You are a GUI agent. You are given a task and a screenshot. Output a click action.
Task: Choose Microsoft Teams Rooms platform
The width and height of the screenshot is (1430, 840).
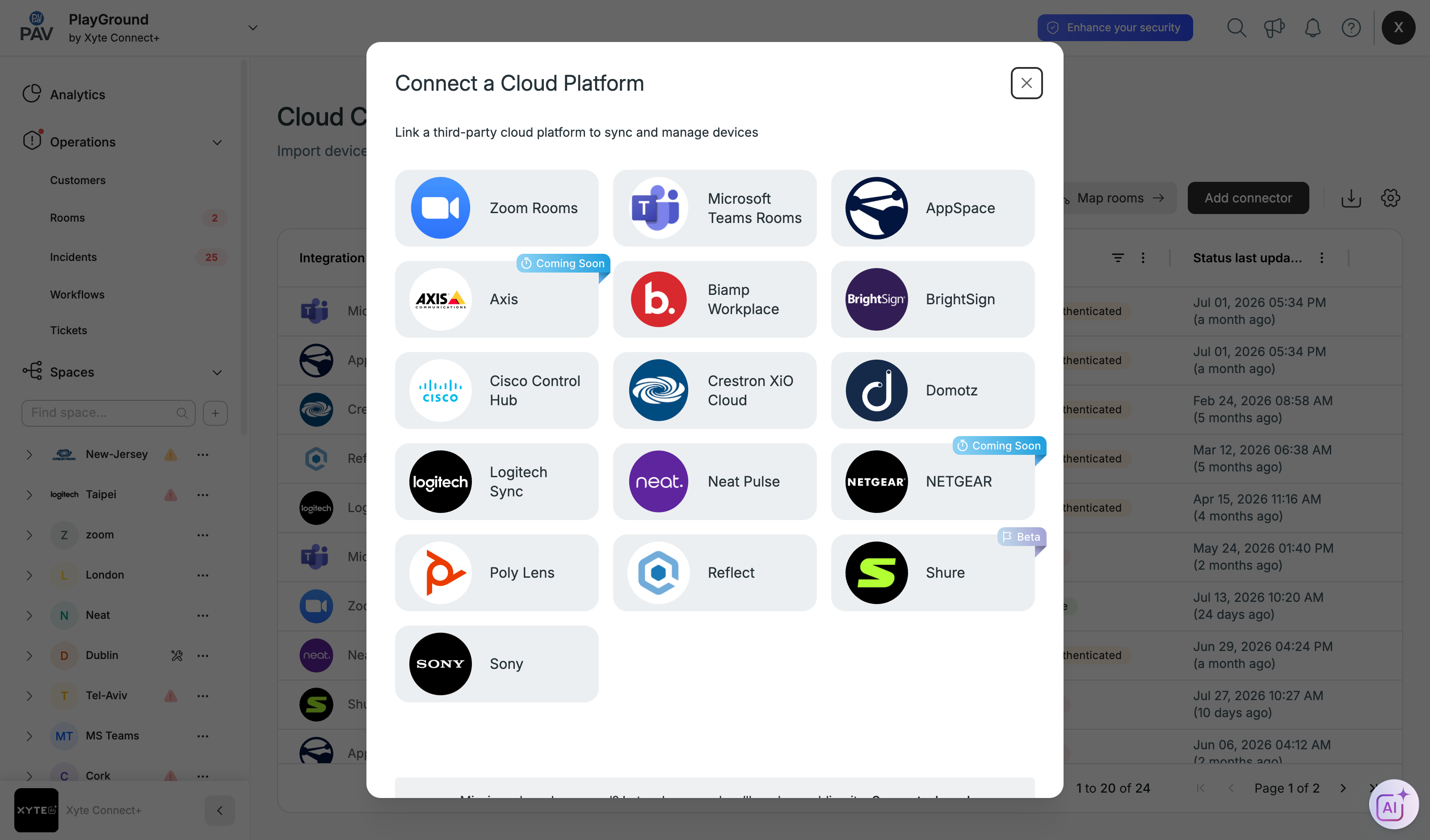tap(715, 208)
